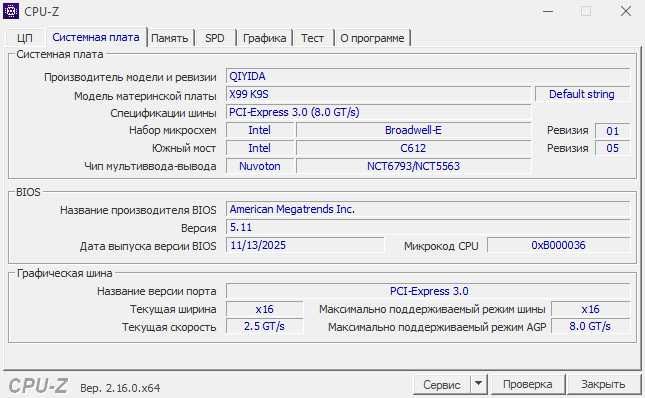This screenshot has width=645, height=398.
Task: Click the Проверка button
Action: (527, 384)
